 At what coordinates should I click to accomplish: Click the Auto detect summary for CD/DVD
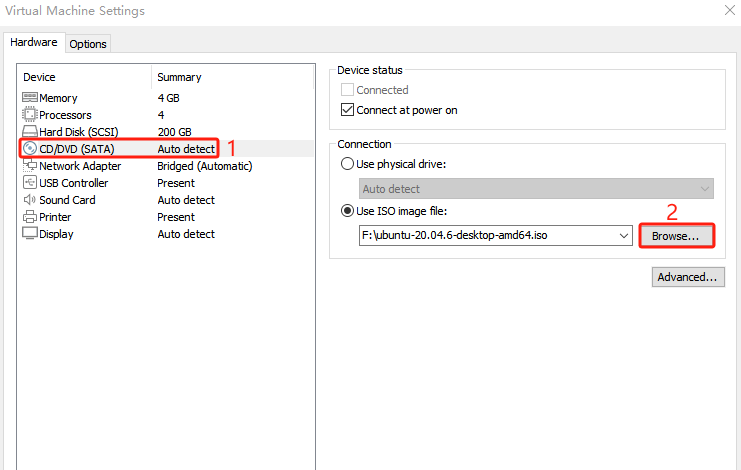pos(186,149)
